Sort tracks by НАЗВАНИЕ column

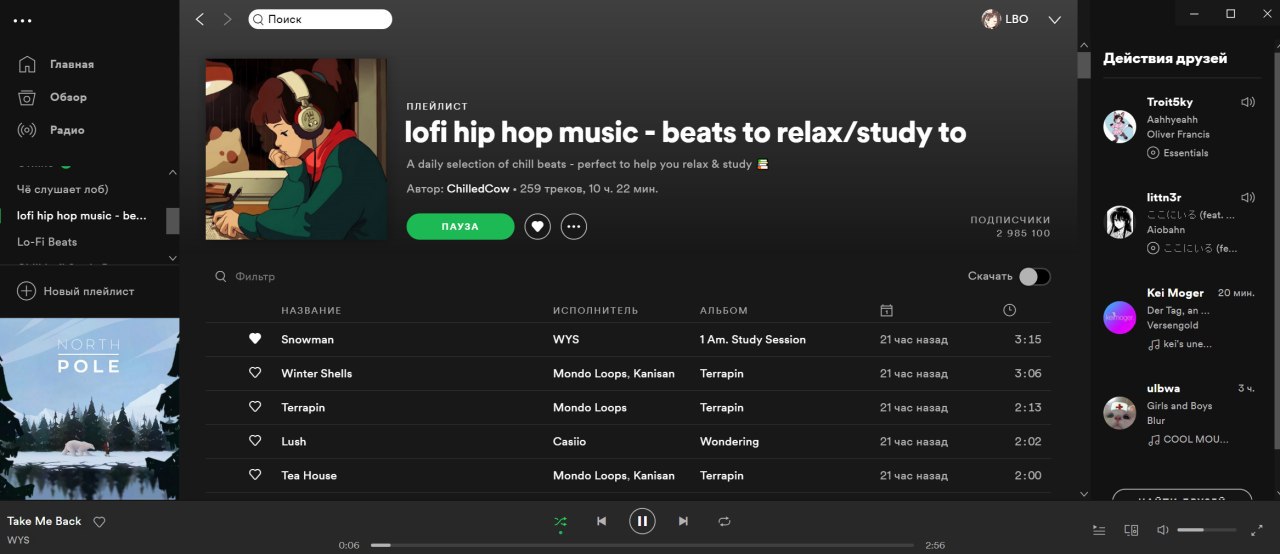click(x=311, y=311)
